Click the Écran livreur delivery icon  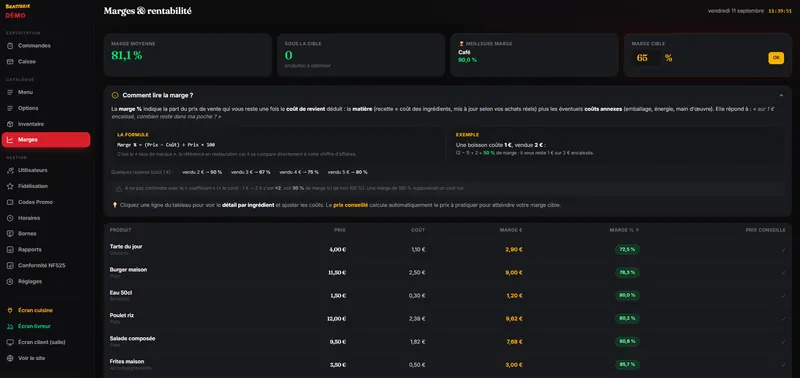click(10, 326)
